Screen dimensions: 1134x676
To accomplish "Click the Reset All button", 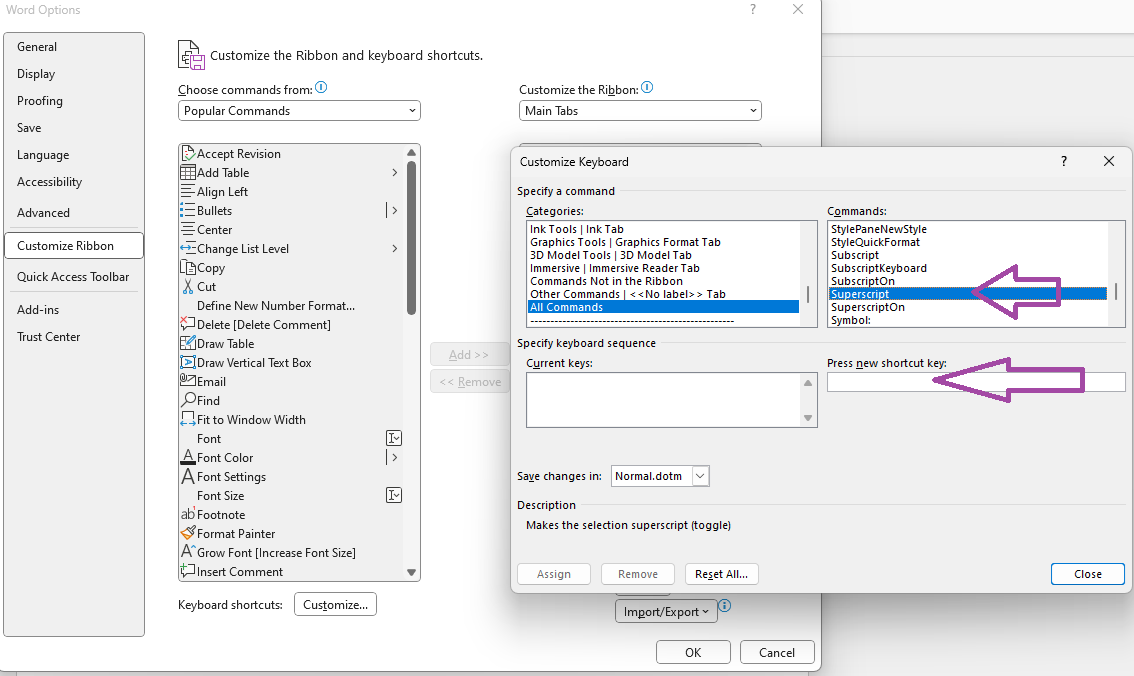I will coord(721,573).
